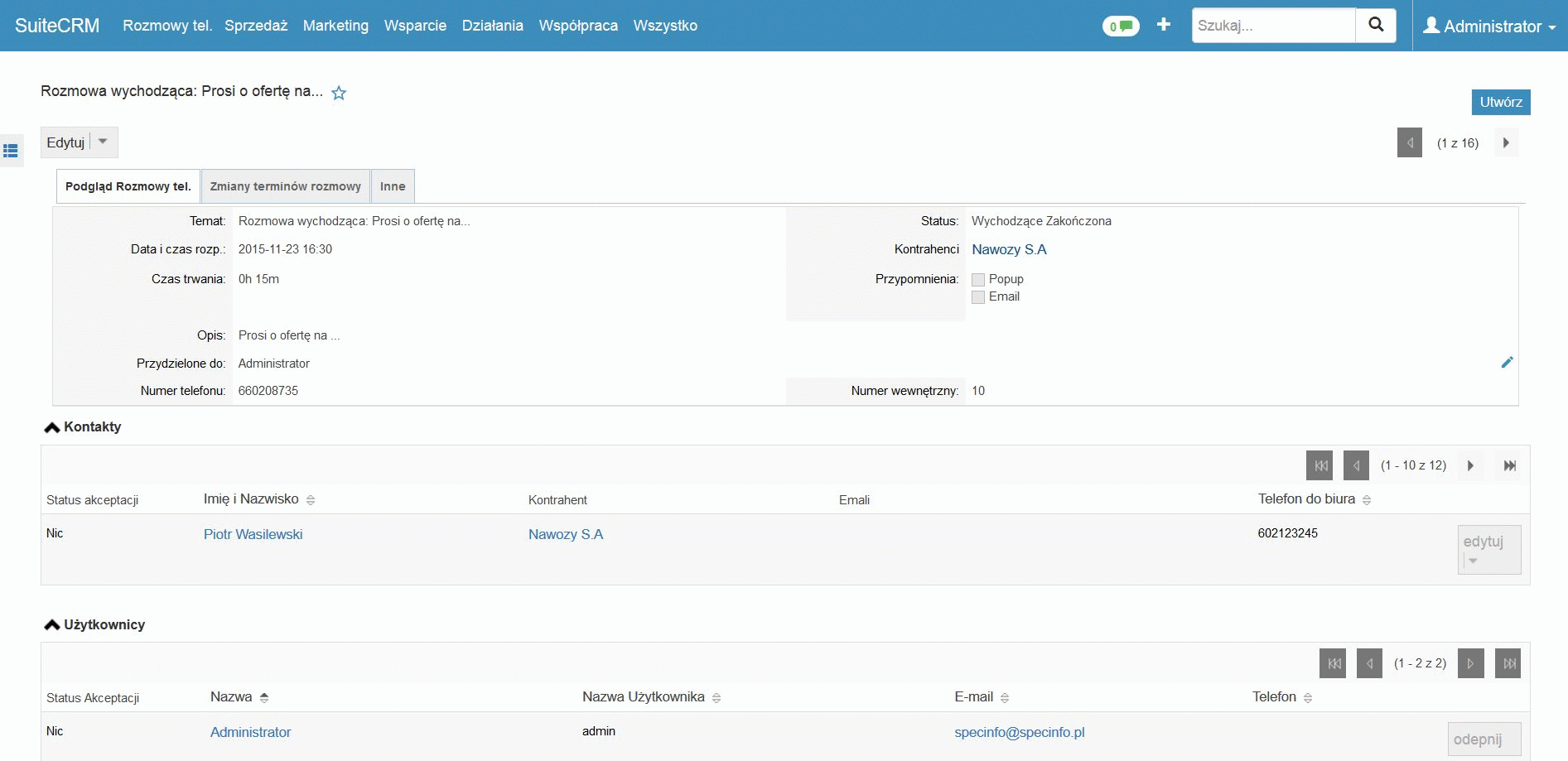Image resolution: width=1568 pixels, height=761 pixels.
Task: Go to previous record arrow
Action: tap(1410, 142)
